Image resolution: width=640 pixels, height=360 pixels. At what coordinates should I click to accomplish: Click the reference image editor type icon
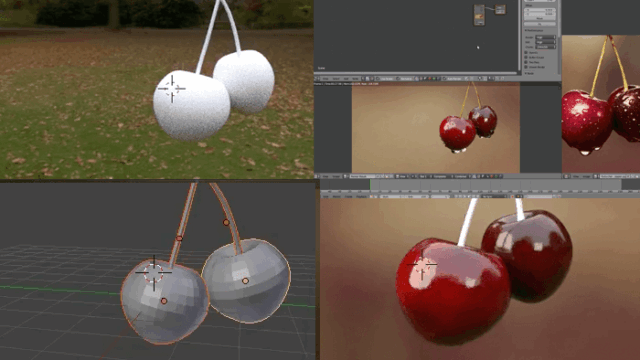[567, 176]
